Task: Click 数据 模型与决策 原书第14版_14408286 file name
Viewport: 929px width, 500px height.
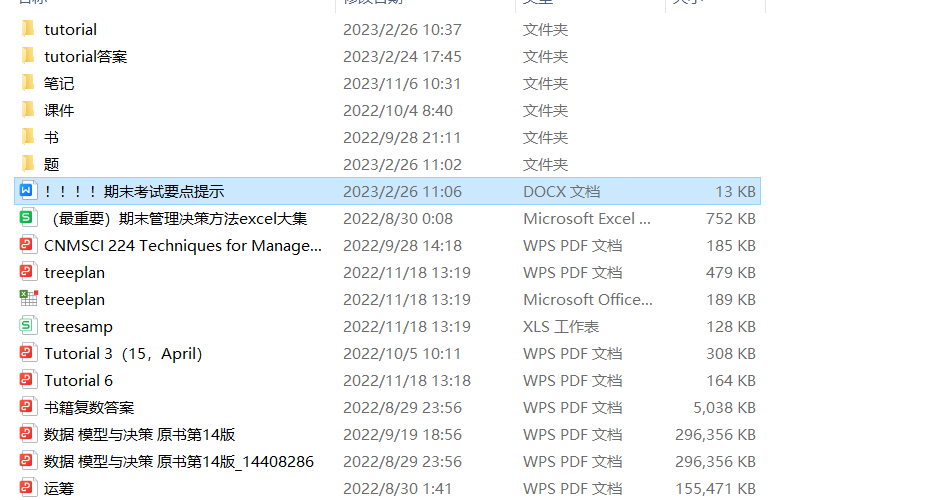Action: point(178,461)
